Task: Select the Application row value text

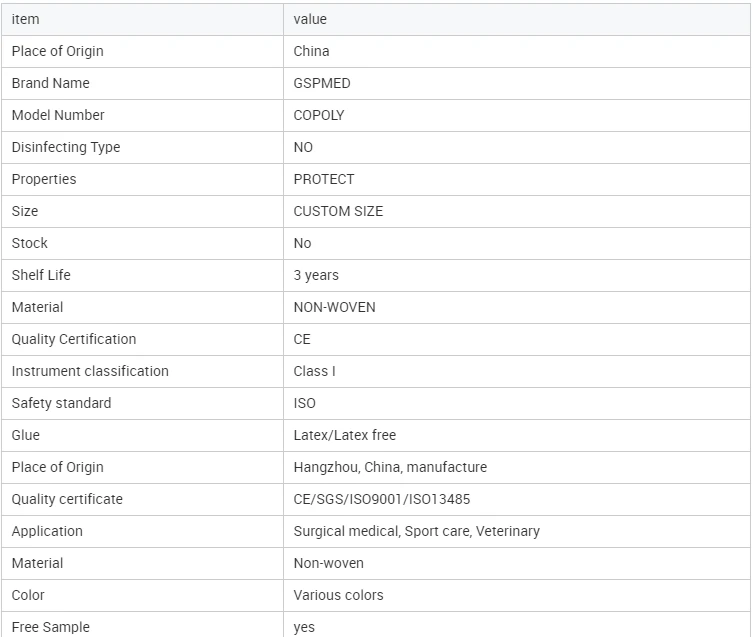Action: (x=417, y=532)
